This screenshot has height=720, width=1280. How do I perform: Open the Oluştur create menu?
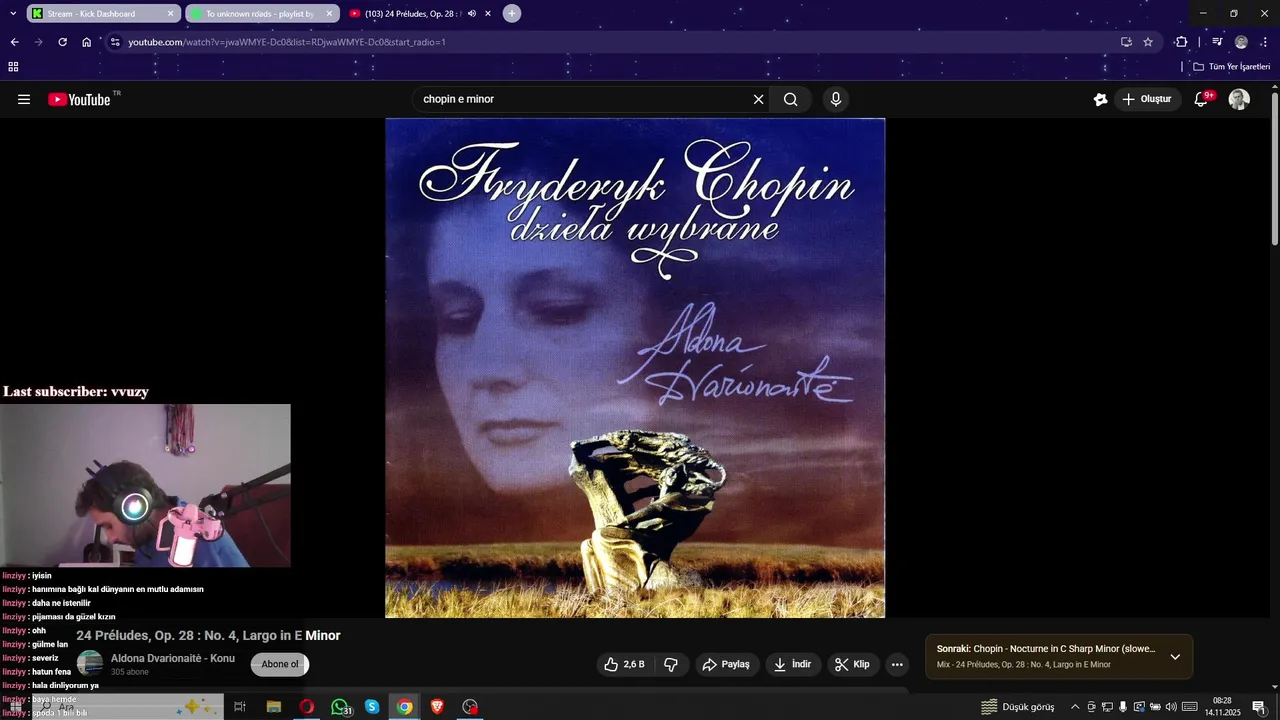pyautogui.click(x=1147, y=99)
